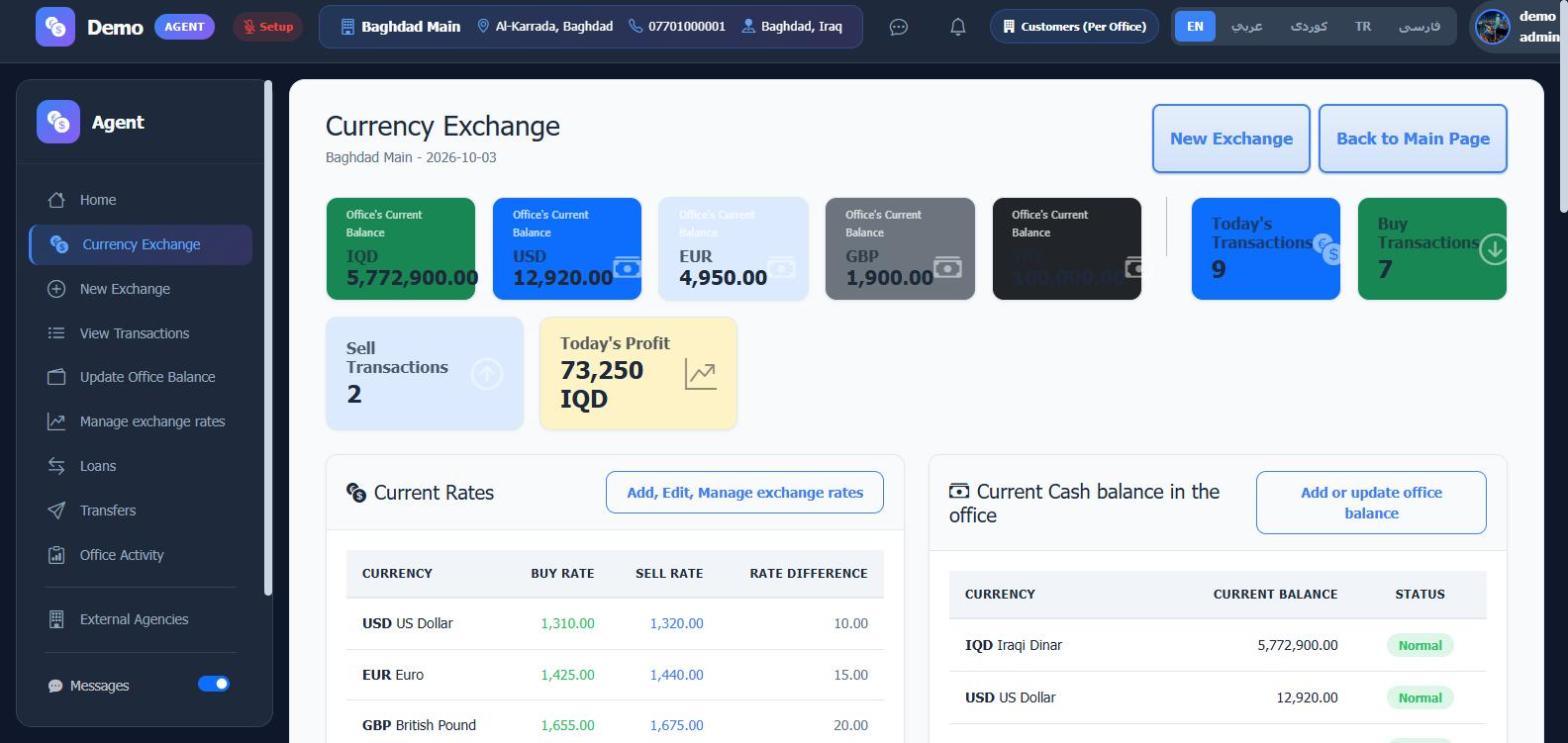The image size is (1568, 743).
Task: Click the Normal status for IQD
Action: 1420,645
